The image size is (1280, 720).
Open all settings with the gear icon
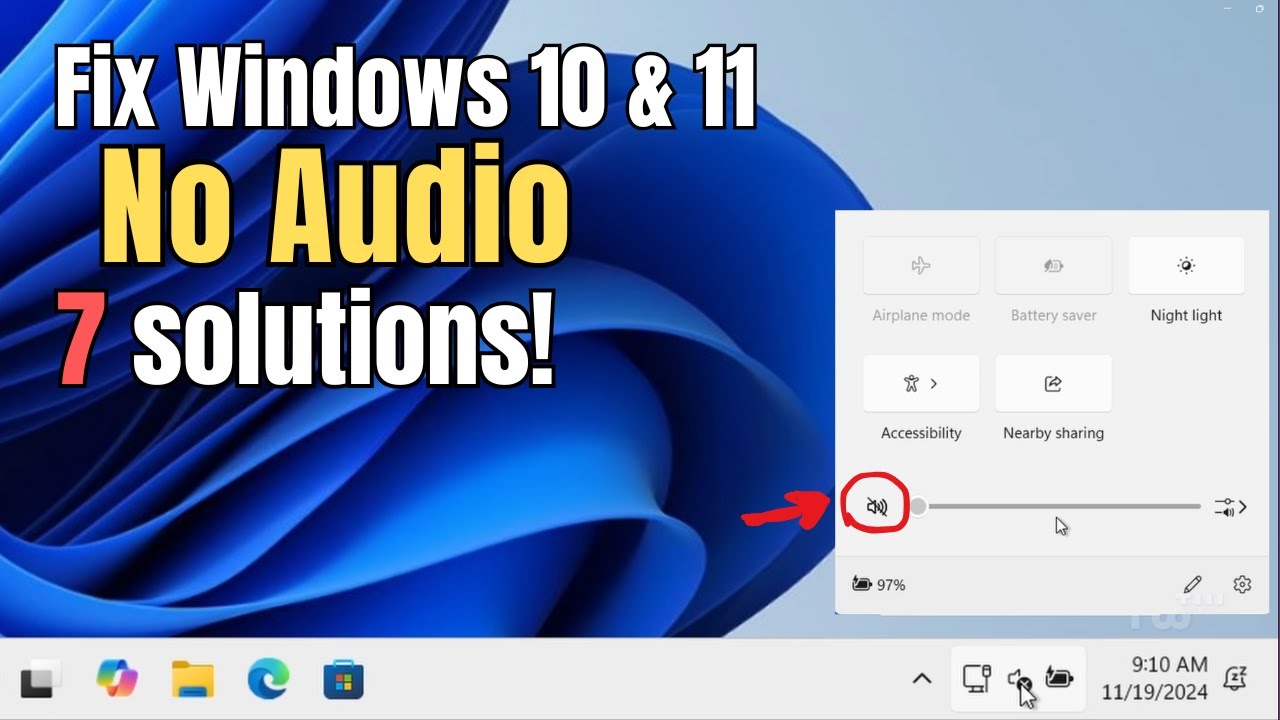click(x=1242, y=584)
